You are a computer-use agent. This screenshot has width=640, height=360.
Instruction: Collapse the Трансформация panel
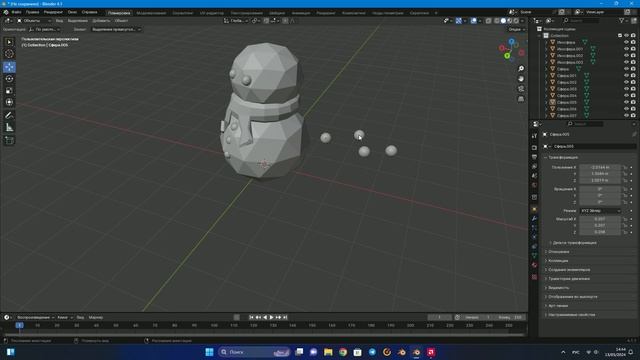coord(562,158)
